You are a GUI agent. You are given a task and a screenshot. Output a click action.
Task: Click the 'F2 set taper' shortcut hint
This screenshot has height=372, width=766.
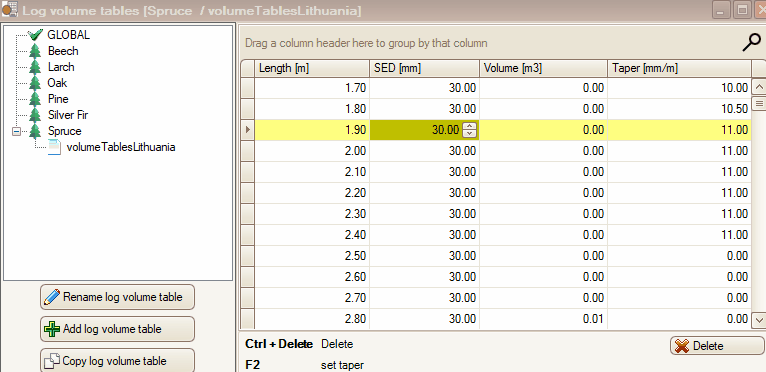click(x=304, y=365)
